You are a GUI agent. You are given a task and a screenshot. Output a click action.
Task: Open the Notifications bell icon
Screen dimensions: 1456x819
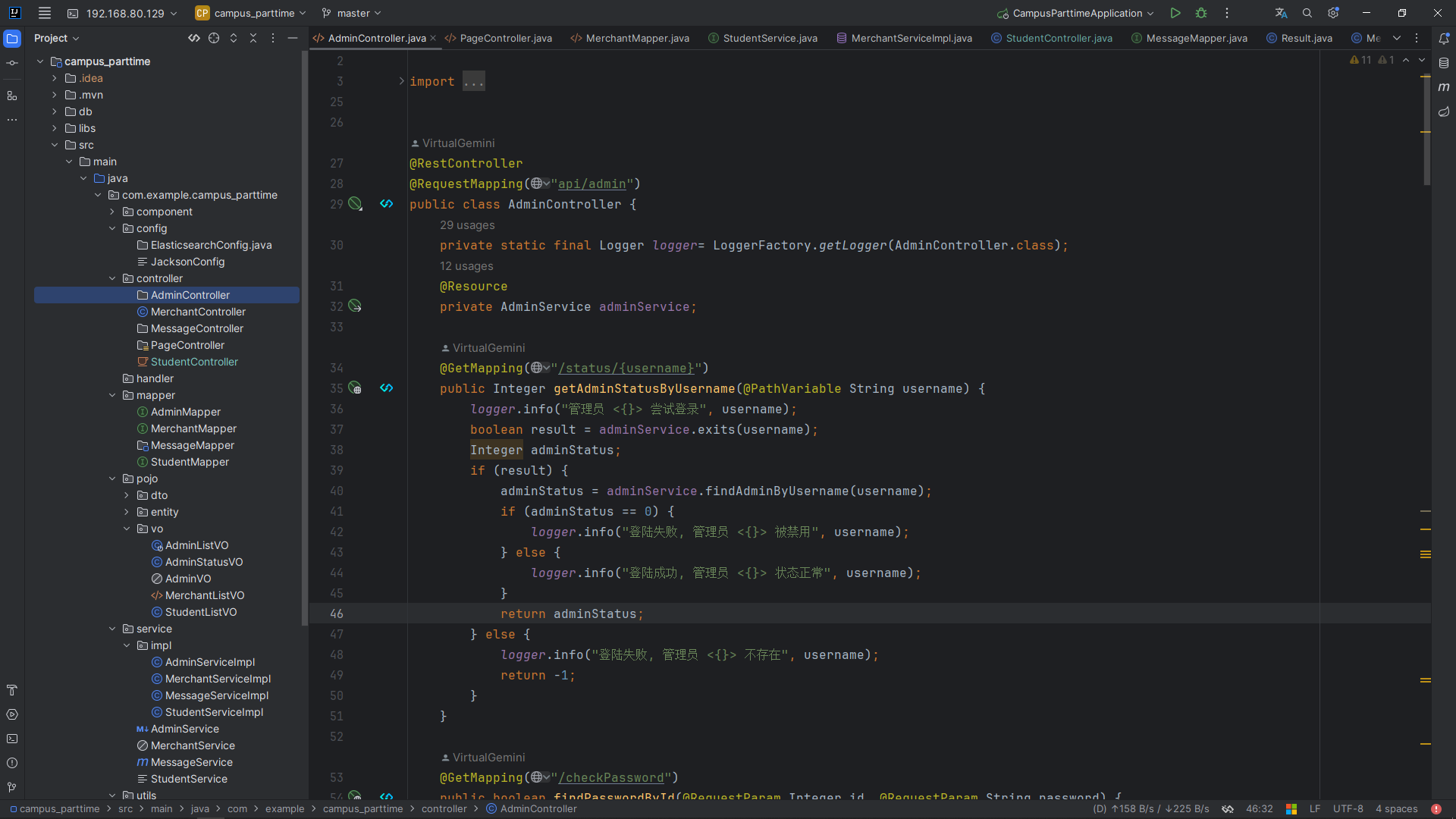pyautogui.click(x=1444, y=38)
